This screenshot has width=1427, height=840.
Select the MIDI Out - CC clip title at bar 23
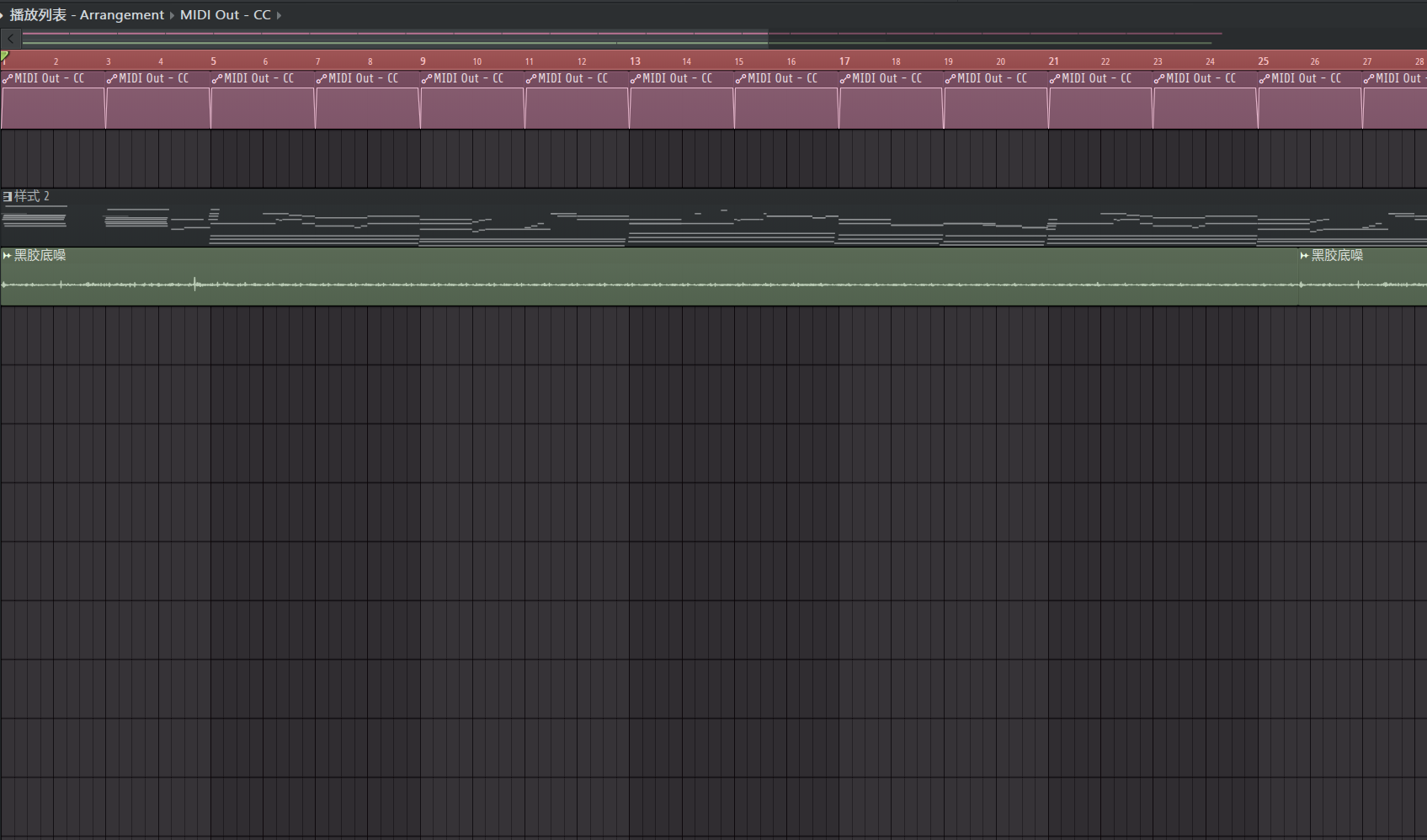coord(1201,78)
